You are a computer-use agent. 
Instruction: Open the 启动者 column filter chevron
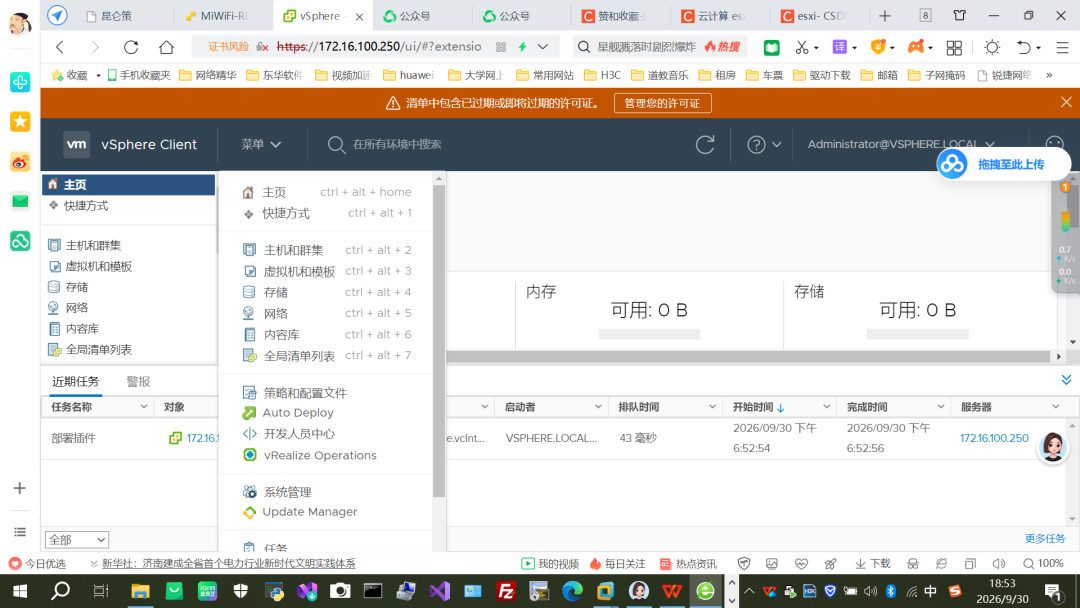tap(598, 407)
